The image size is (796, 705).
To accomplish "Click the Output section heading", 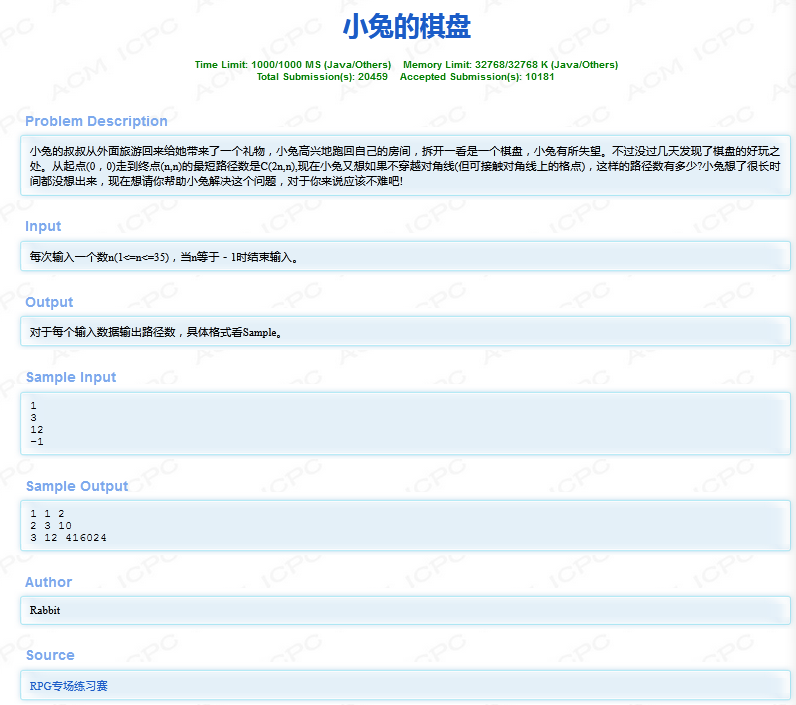I will point(49,302).
